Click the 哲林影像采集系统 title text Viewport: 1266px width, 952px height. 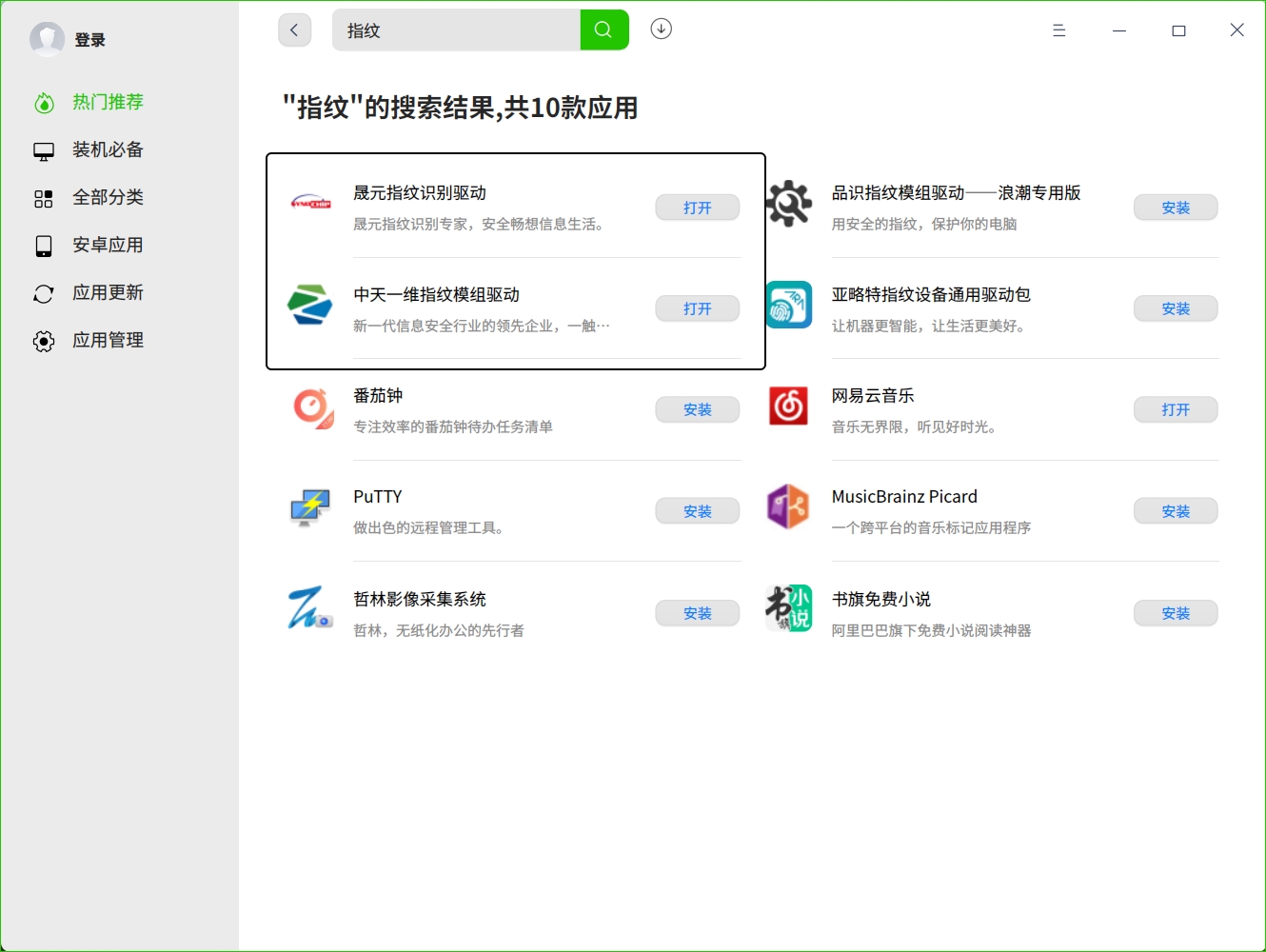(420, 600)
